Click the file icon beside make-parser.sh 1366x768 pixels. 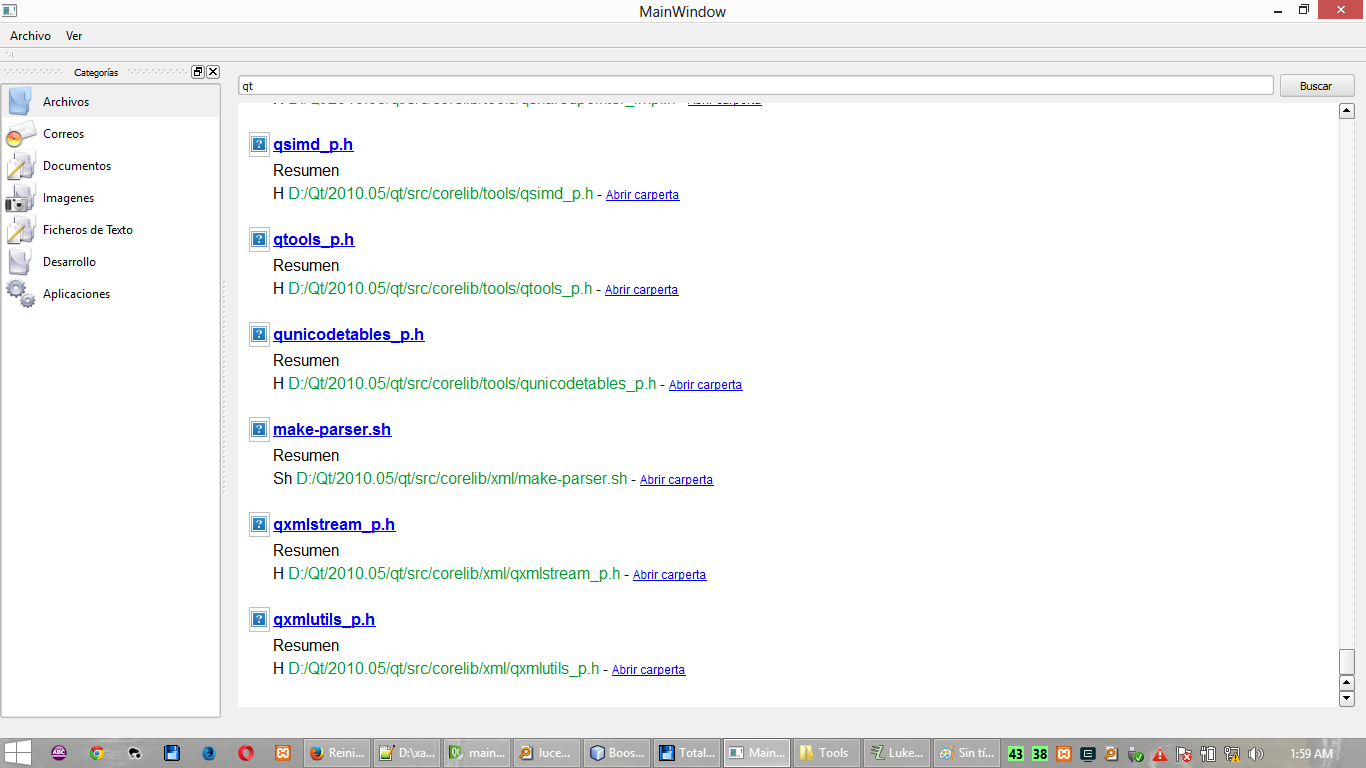click(259, 430)
